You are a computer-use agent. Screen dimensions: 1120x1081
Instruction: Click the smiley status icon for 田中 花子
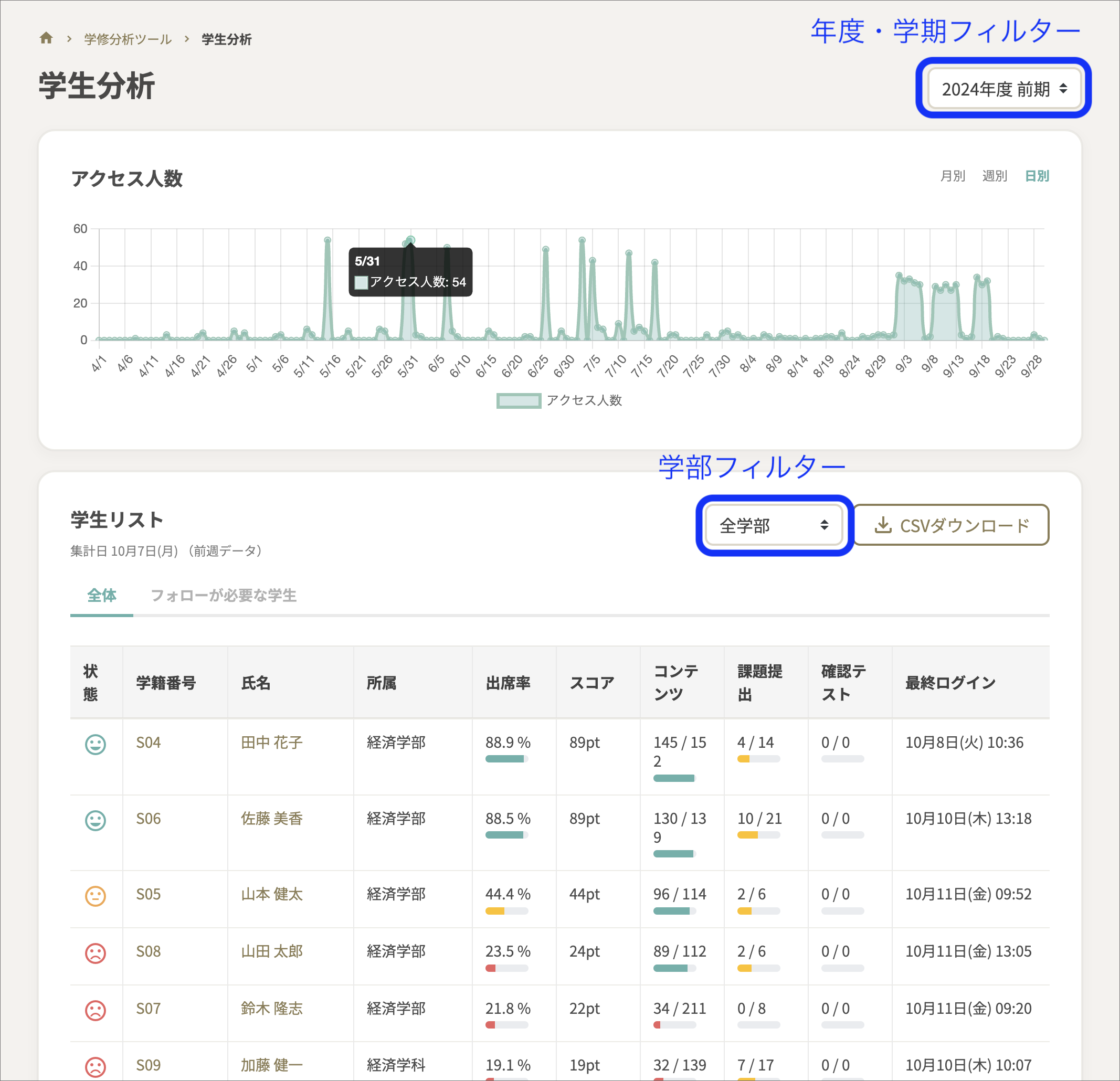pyautogui.click(x=96, y=744)
